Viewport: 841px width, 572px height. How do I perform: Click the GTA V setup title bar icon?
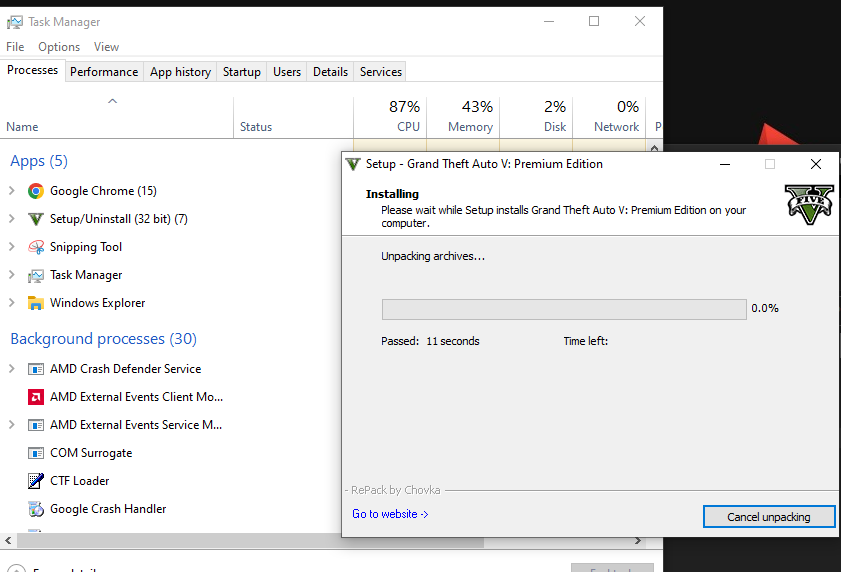(x=353, y=164)
